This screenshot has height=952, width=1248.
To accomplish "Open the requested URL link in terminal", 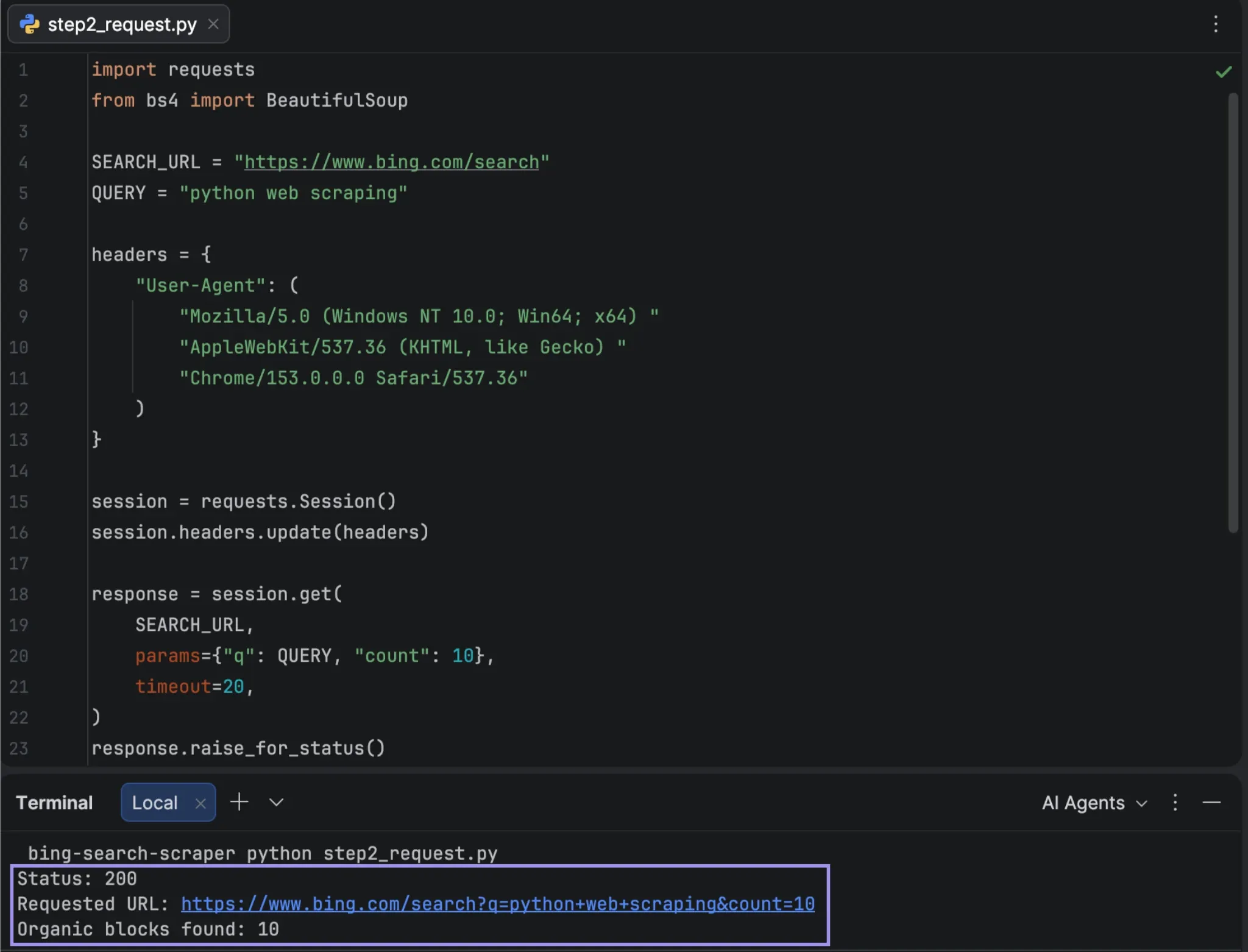I will 498,904.
